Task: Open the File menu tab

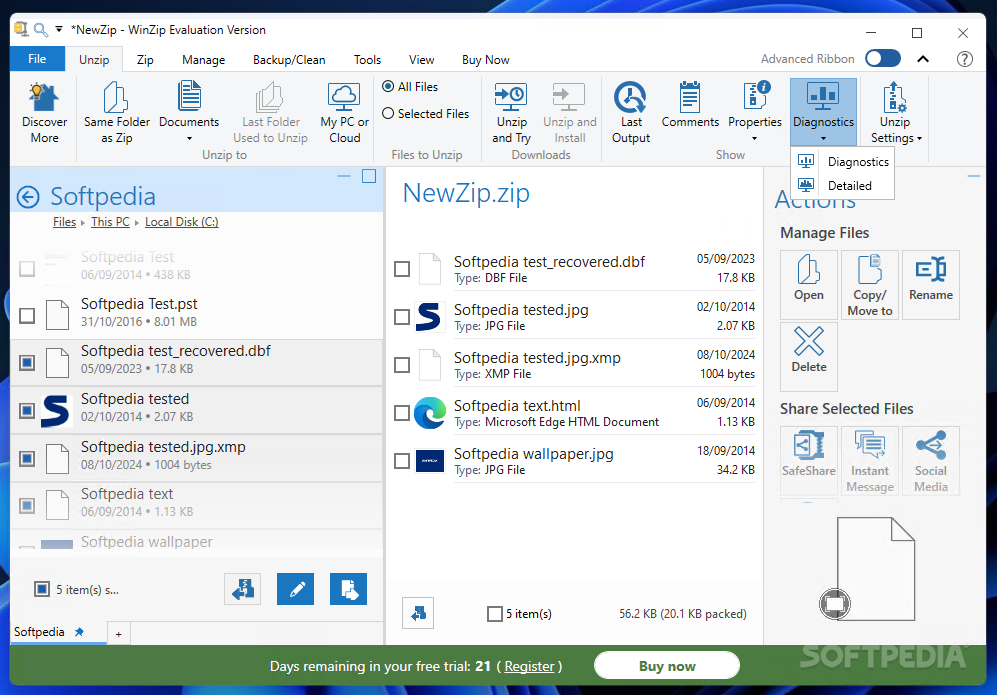Action: tap(37, 58)
